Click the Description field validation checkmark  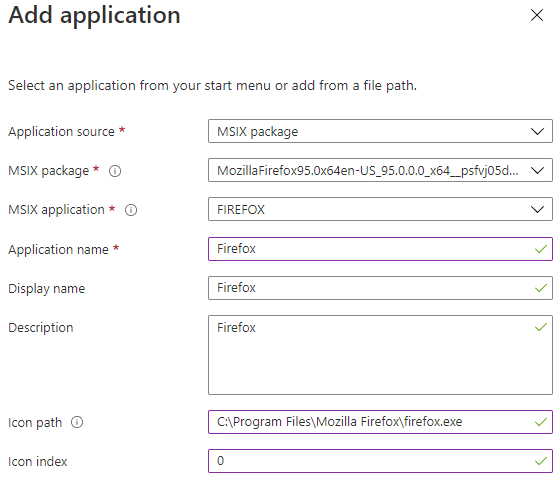(x=541, y=327)
